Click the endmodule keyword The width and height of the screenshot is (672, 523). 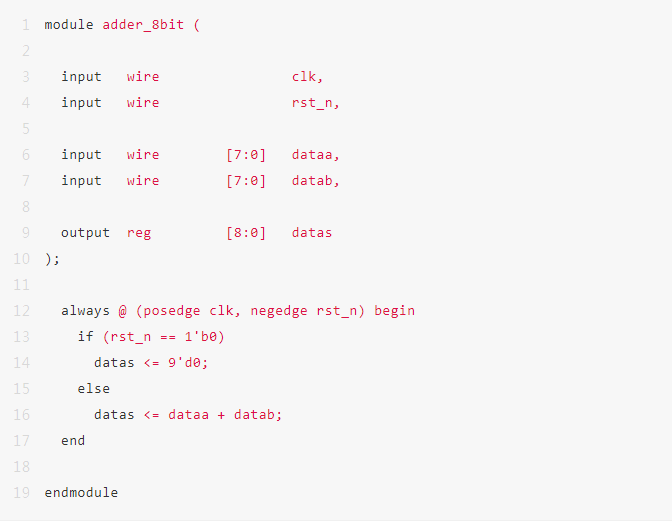[x=81, y=493]
